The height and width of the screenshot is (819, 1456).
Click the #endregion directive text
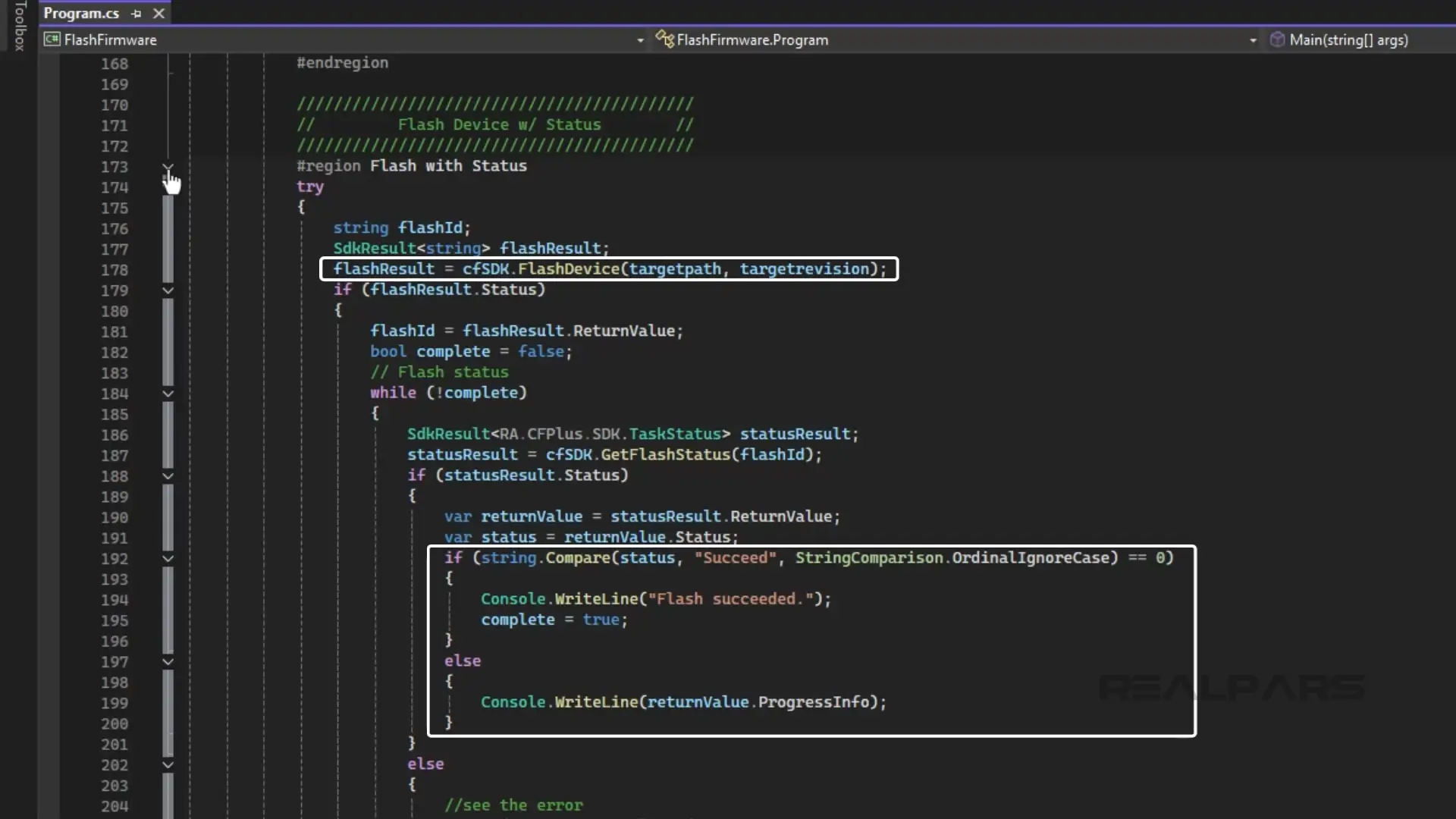point(342,63)
